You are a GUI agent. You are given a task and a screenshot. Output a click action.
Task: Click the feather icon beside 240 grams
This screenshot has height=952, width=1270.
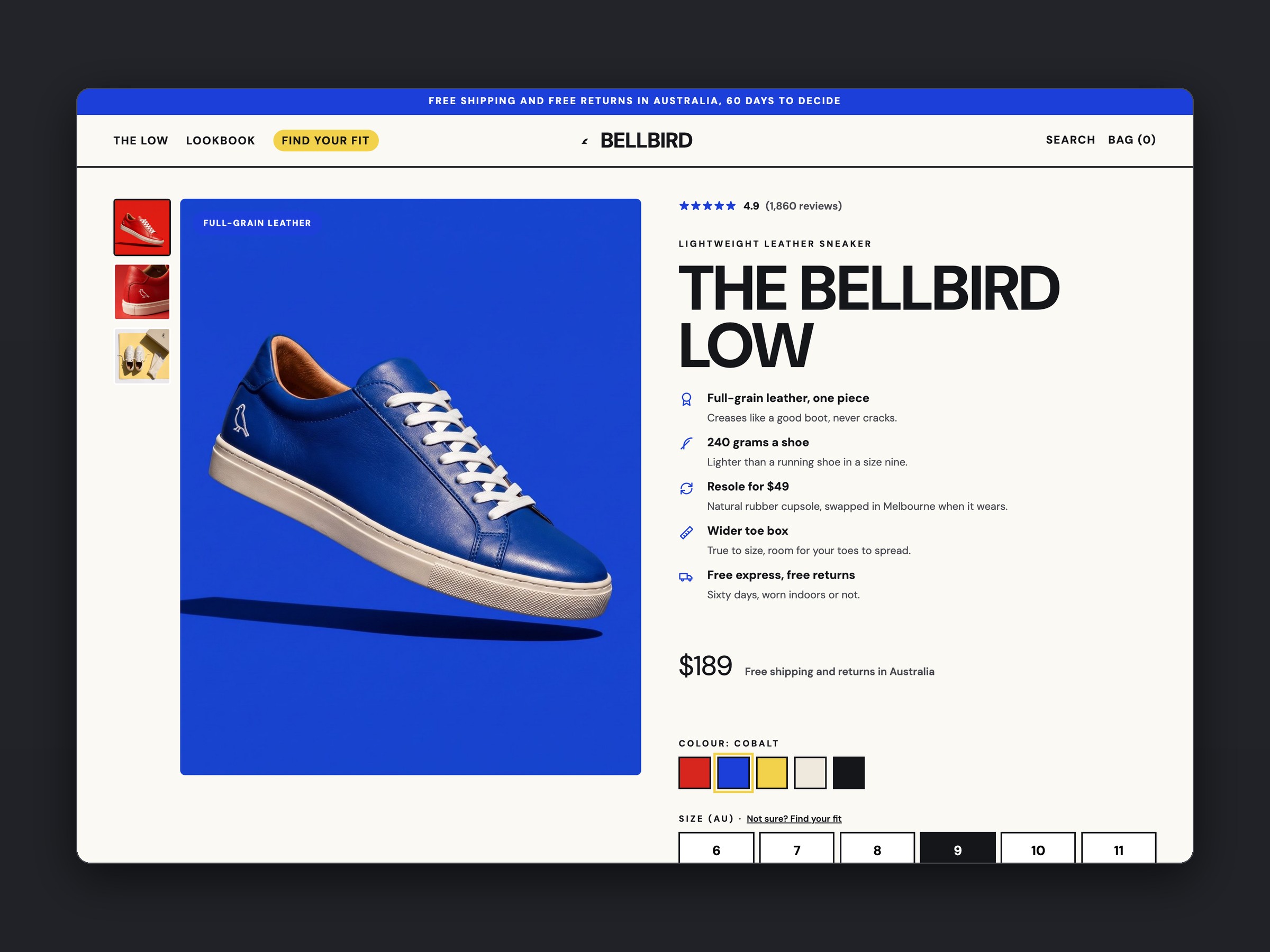[686, 444]
